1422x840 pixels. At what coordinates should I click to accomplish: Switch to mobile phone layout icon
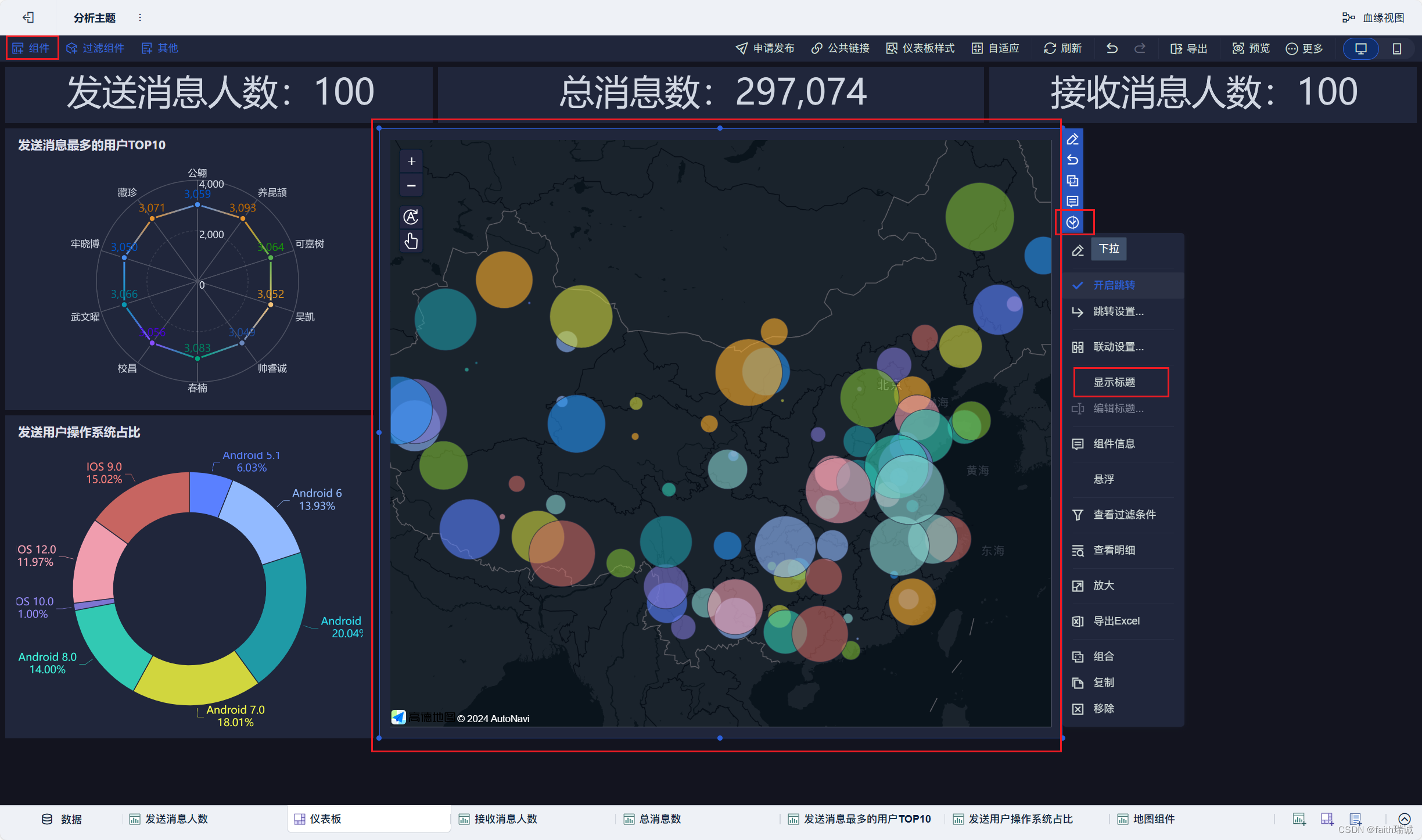tap(1396, 49)
